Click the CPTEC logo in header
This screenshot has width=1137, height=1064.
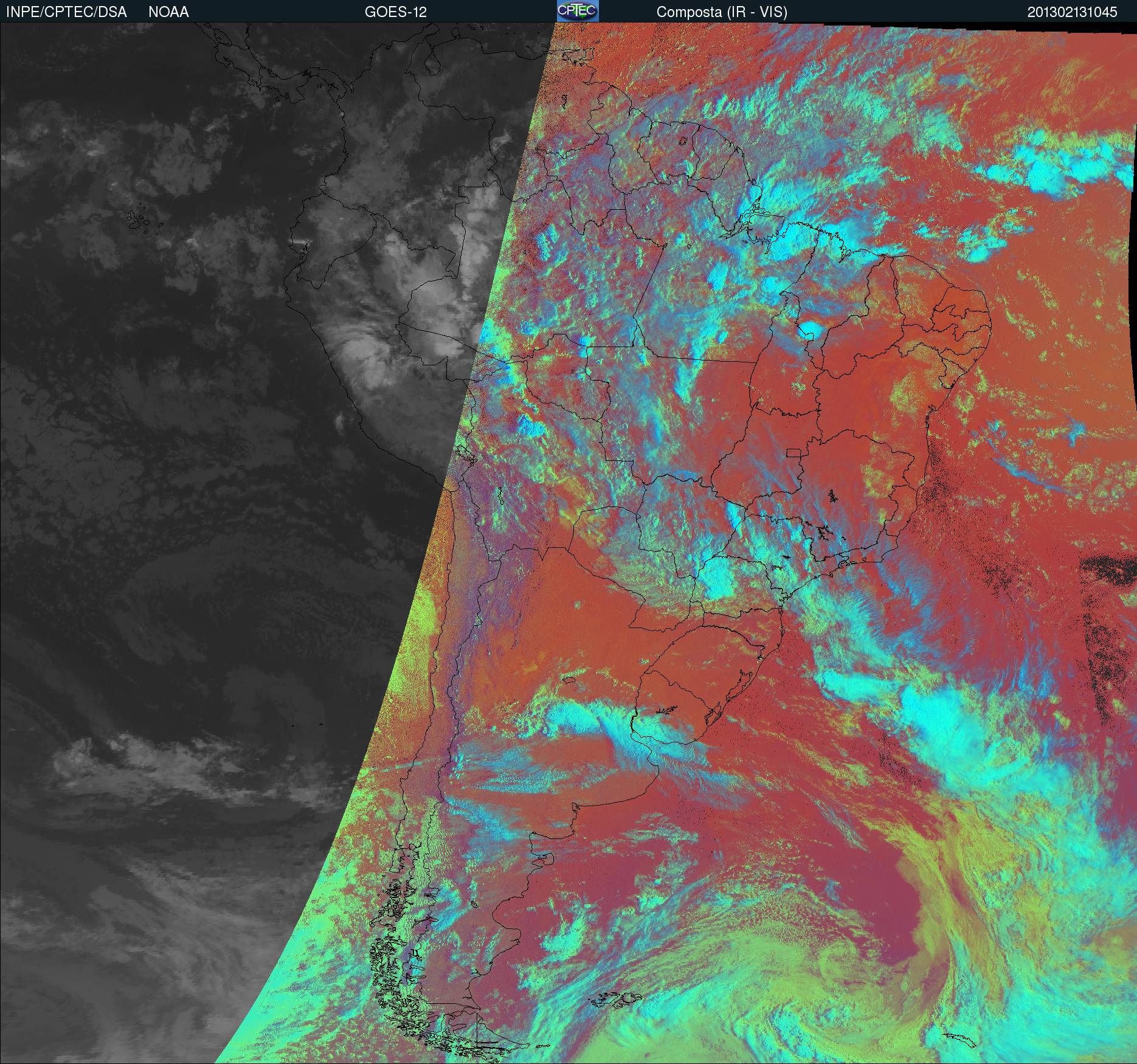pyautogui.click(x=578, y=11)
